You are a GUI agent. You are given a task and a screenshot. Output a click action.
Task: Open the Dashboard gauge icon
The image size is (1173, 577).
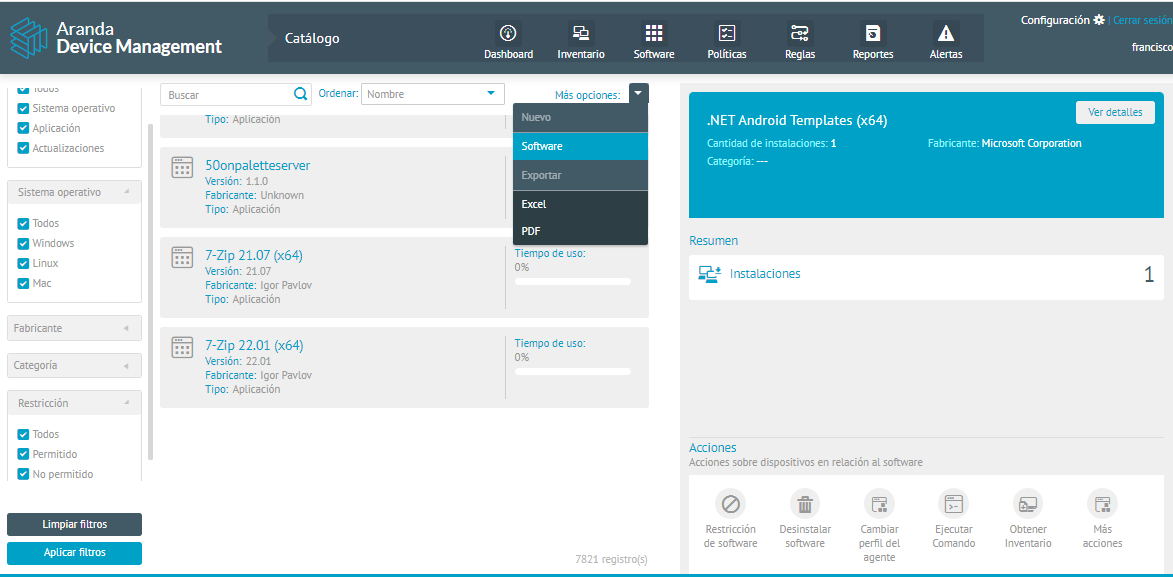[x=508, y=34]
